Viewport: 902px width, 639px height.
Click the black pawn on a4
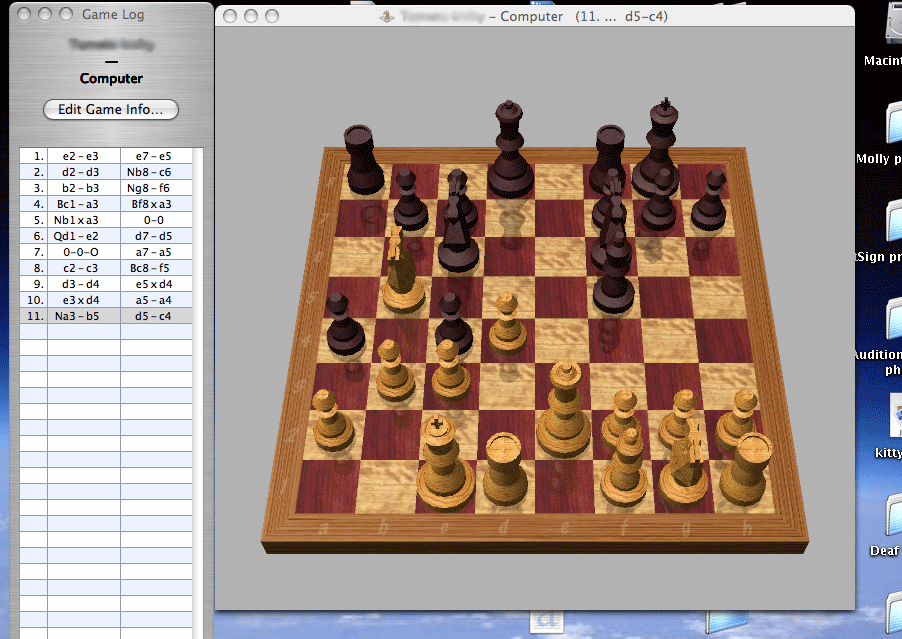[x=345, y=324]
